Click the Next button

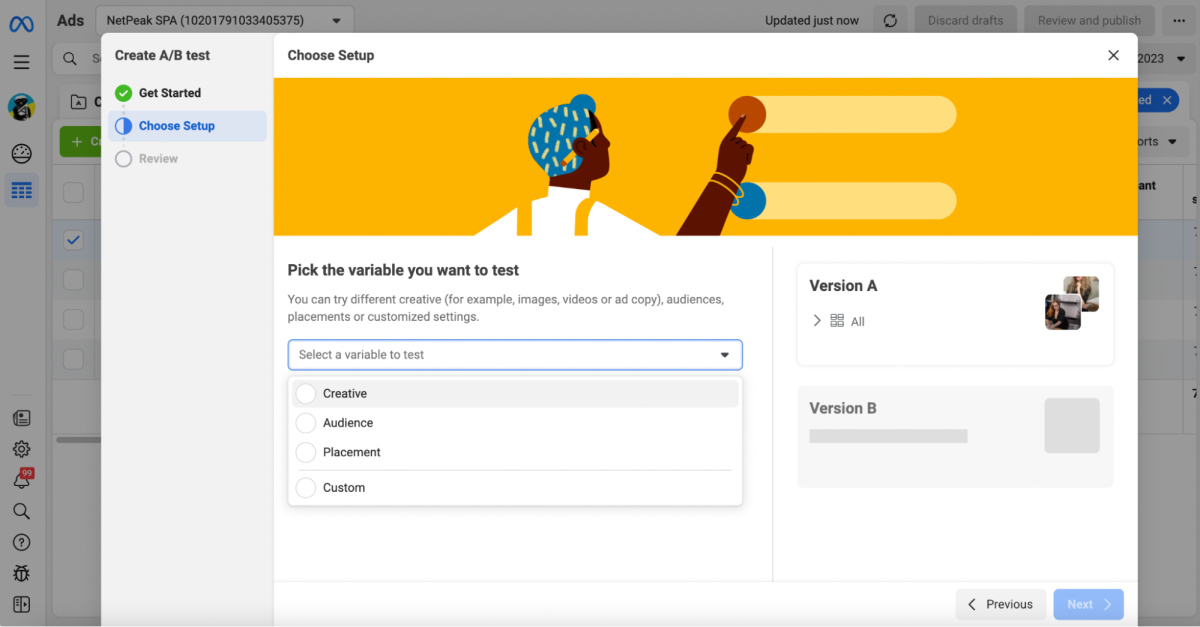coord(1088,604)
